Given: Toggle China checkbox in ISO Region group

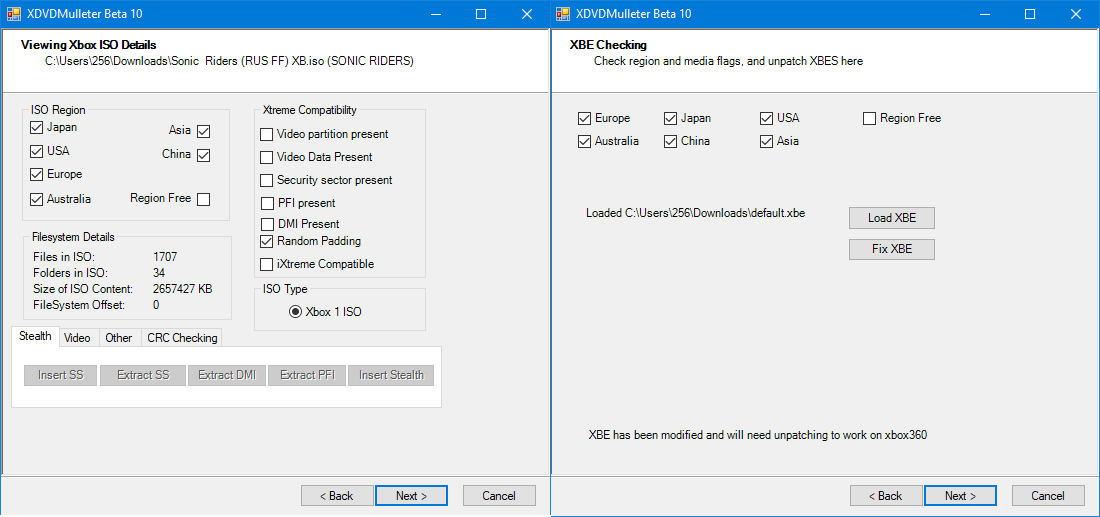Looking at the screenshot, I should (203, 156).
